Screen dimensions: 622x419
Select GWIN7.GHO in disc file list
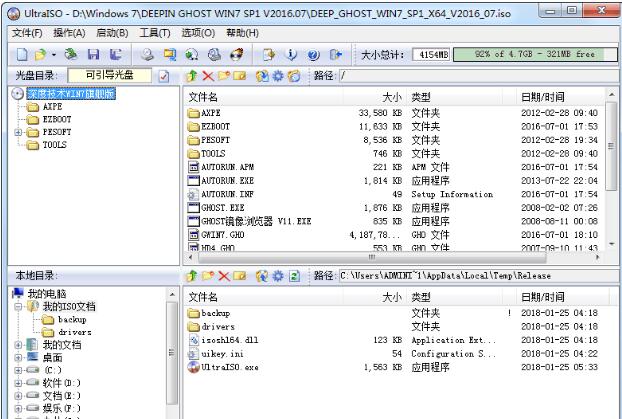click(x=223, y=235)
